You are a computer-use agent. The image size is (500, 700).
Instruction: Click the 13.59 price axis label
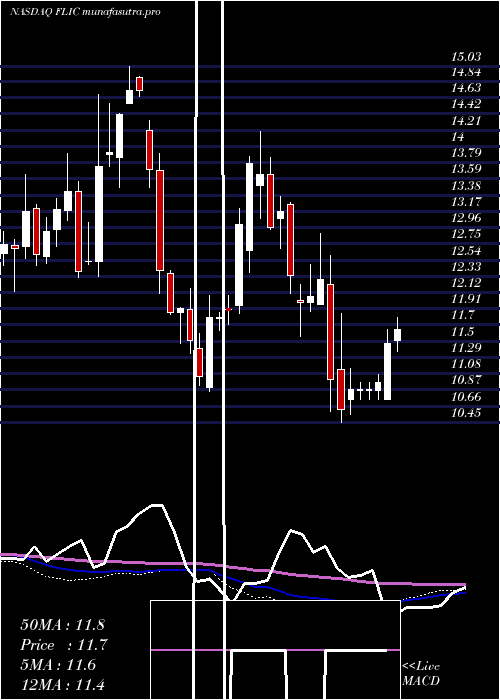[x=467, y=169]
